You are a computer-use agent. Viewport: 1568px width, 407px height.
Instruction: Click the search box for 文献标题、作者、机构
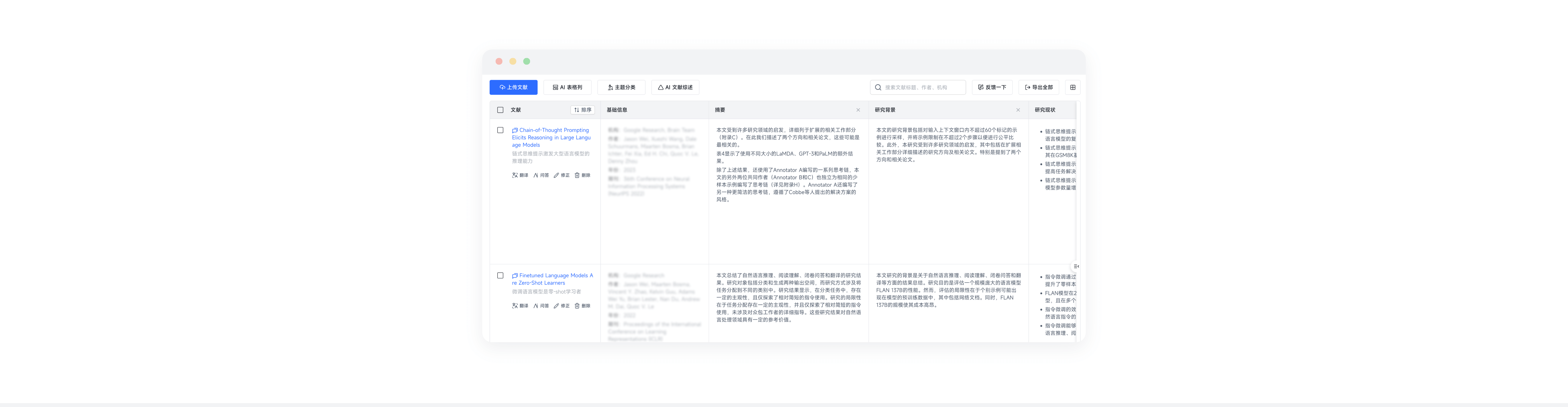(918, 87)
